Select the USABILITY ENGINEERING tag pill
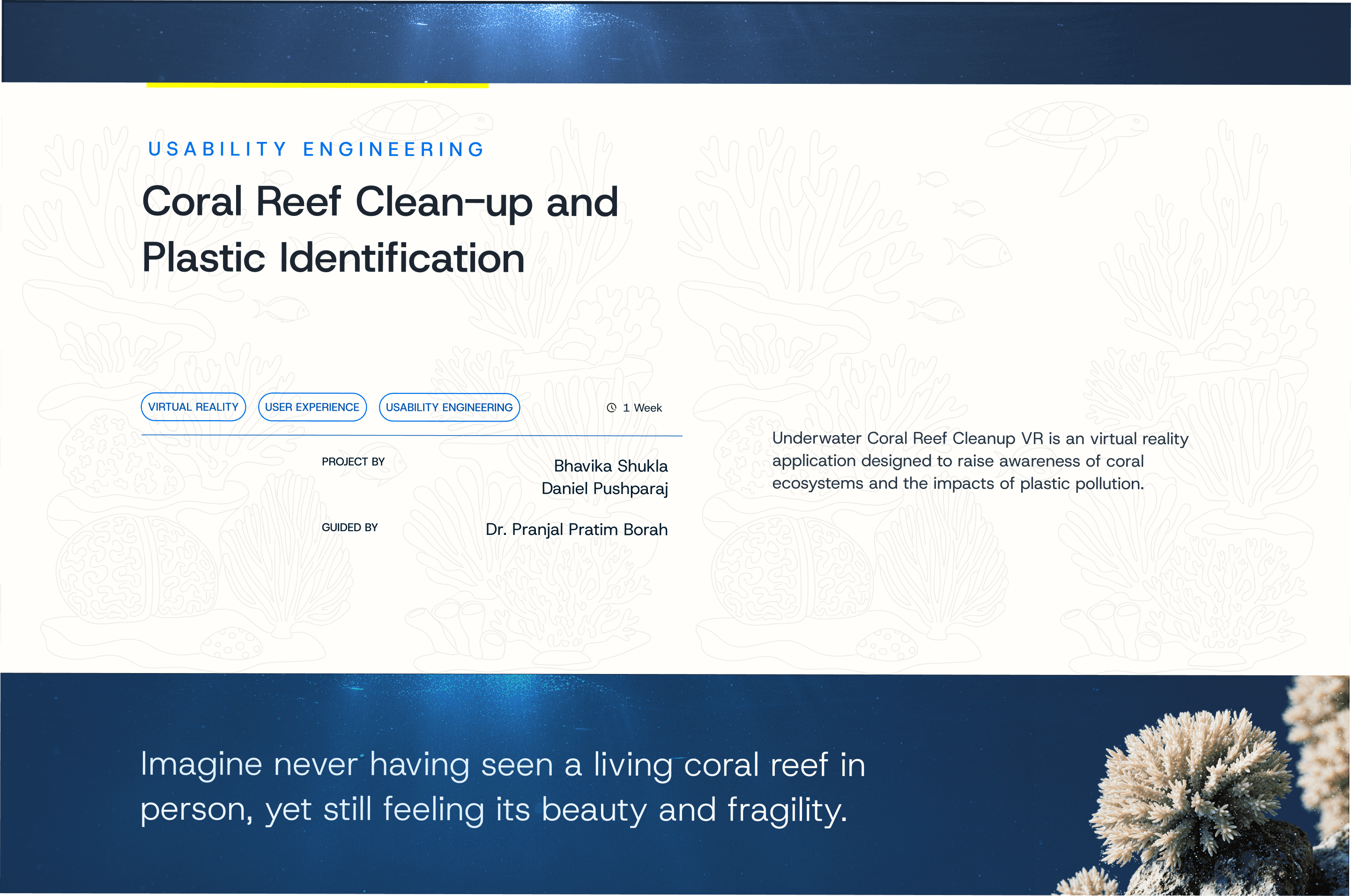This screenshot has width=1351, height=896. point(449,407)
